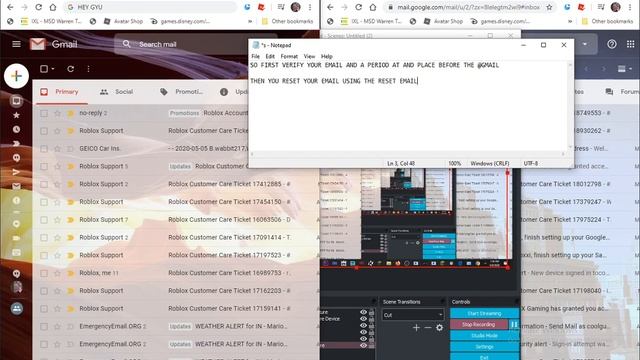Refresh the Gmail inbox list
Image resolution: width=640 pixels, height=360 pixels.
click(x=71, y=69)
